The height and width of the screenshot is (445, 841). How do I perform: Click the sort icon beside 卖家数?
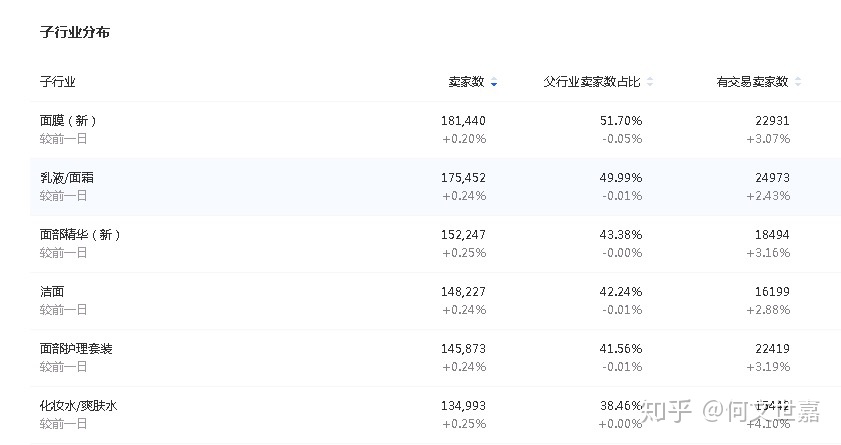(494, 82)
